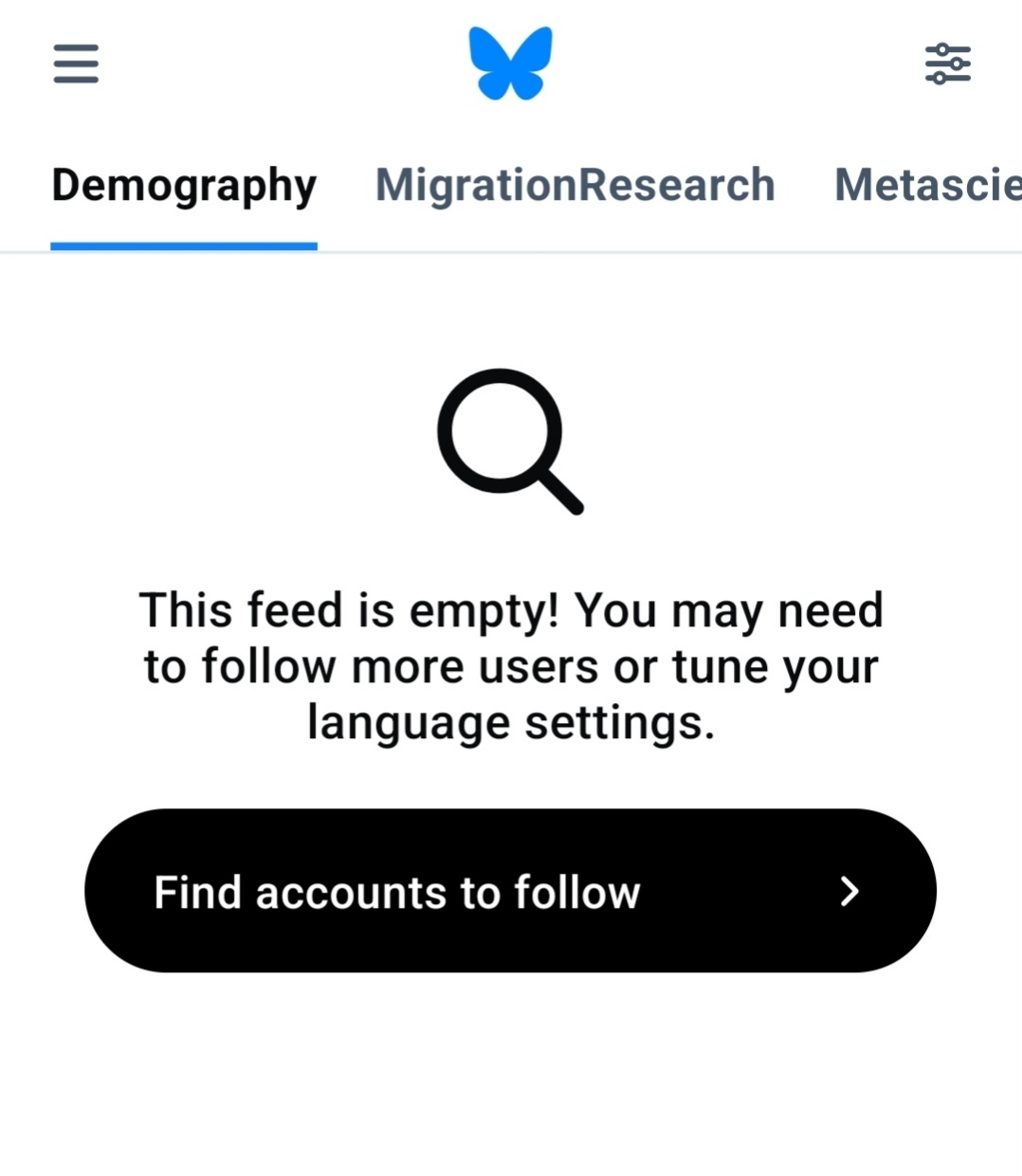Select the MigrationResearch feed tab

point(575,186)
